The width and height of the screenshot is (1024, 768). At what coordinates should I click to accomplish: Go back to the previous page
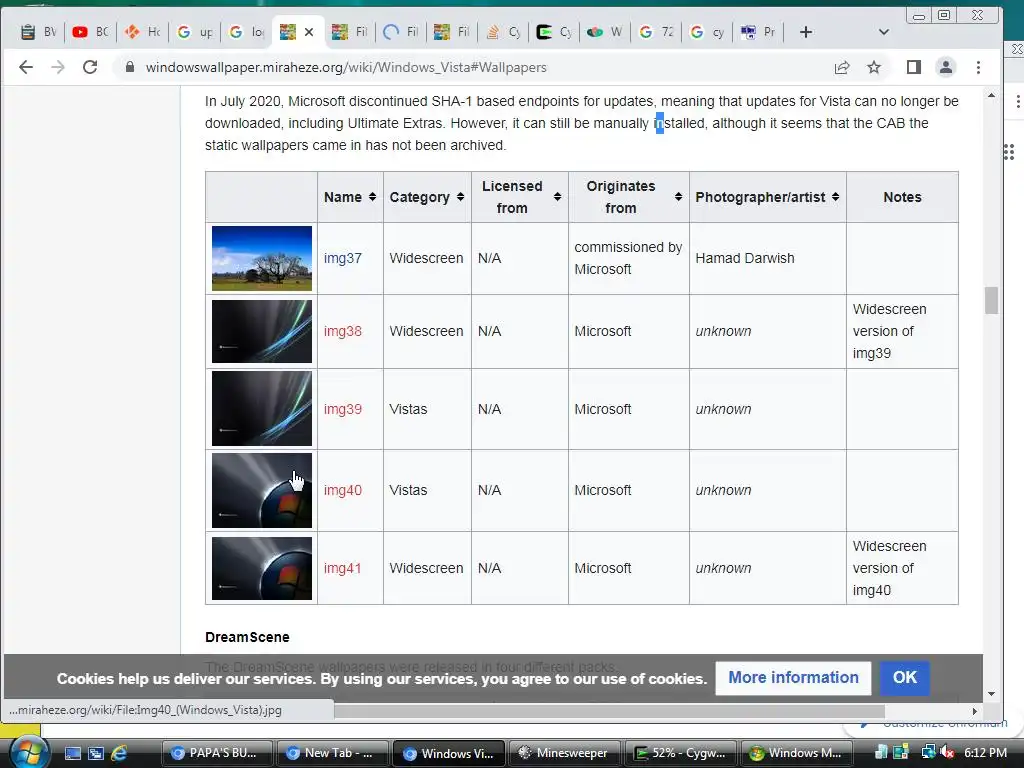pos(25,67)
